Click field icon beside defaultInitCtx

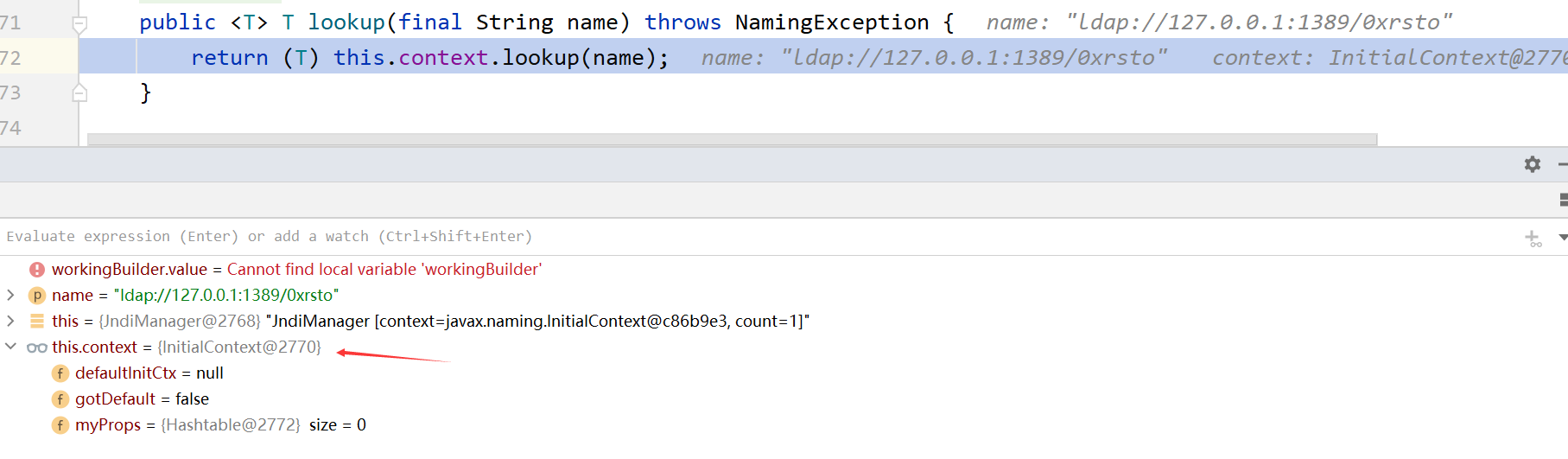[x=60, y=373]
